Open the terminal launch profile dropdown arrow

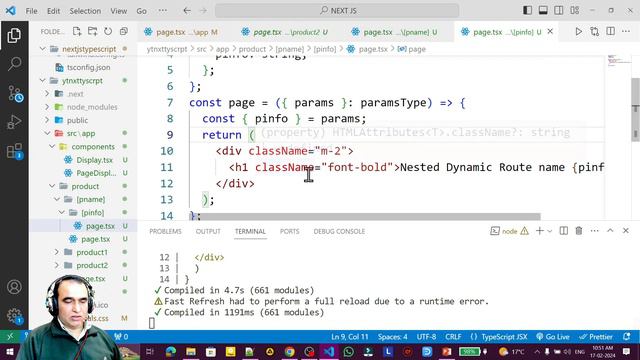(x=549, y=231)
